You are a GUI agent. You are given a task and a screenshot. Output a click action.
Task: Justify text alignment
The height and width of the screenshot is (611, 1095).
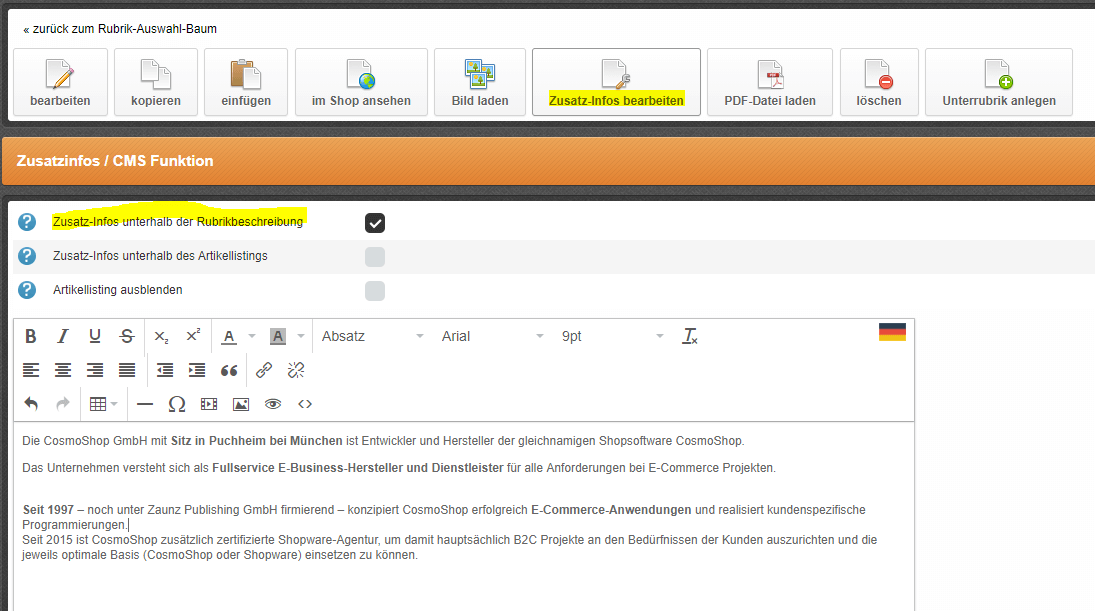click(127, 370)
